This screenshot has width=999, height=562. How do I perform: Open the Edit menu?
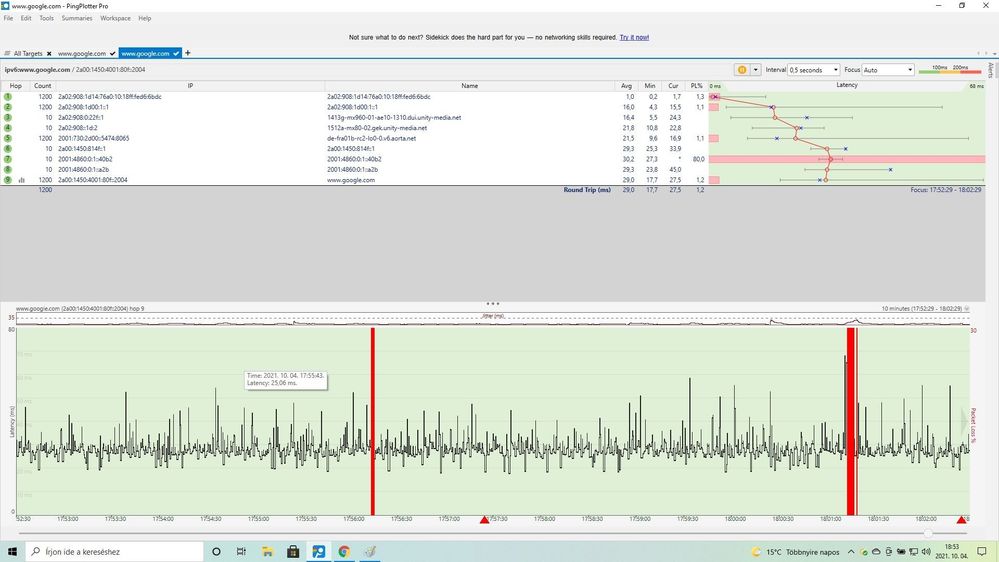pos(25,18)
